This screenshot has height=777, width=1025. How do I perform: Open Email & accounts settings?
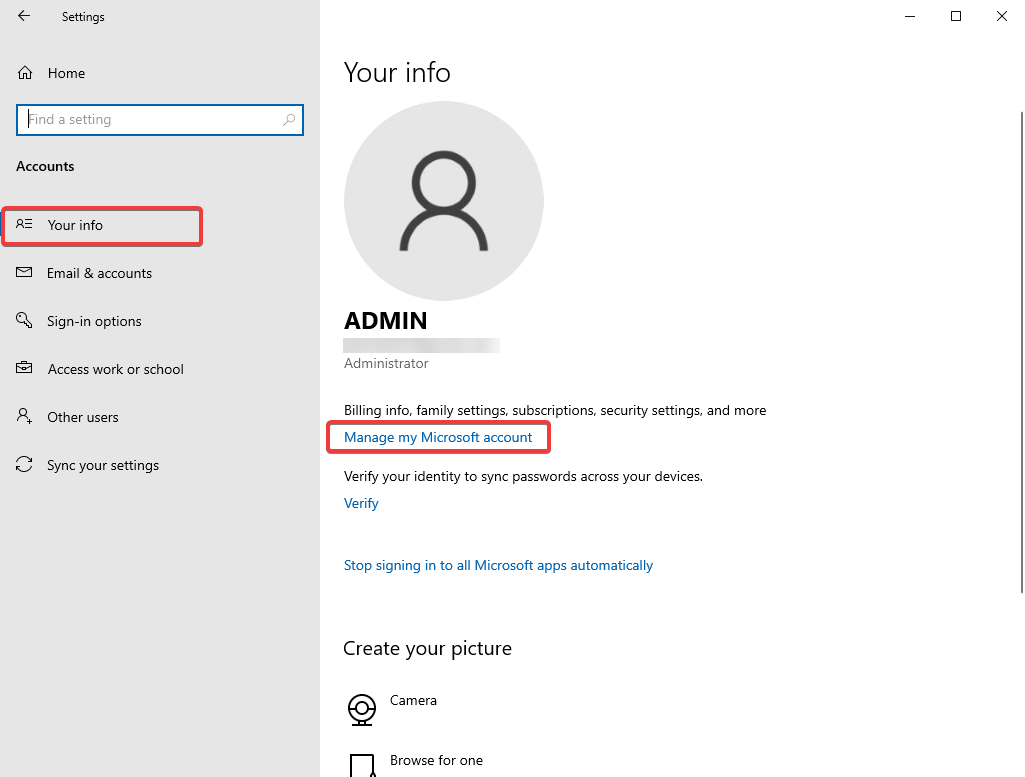click(x=100, y=273)
